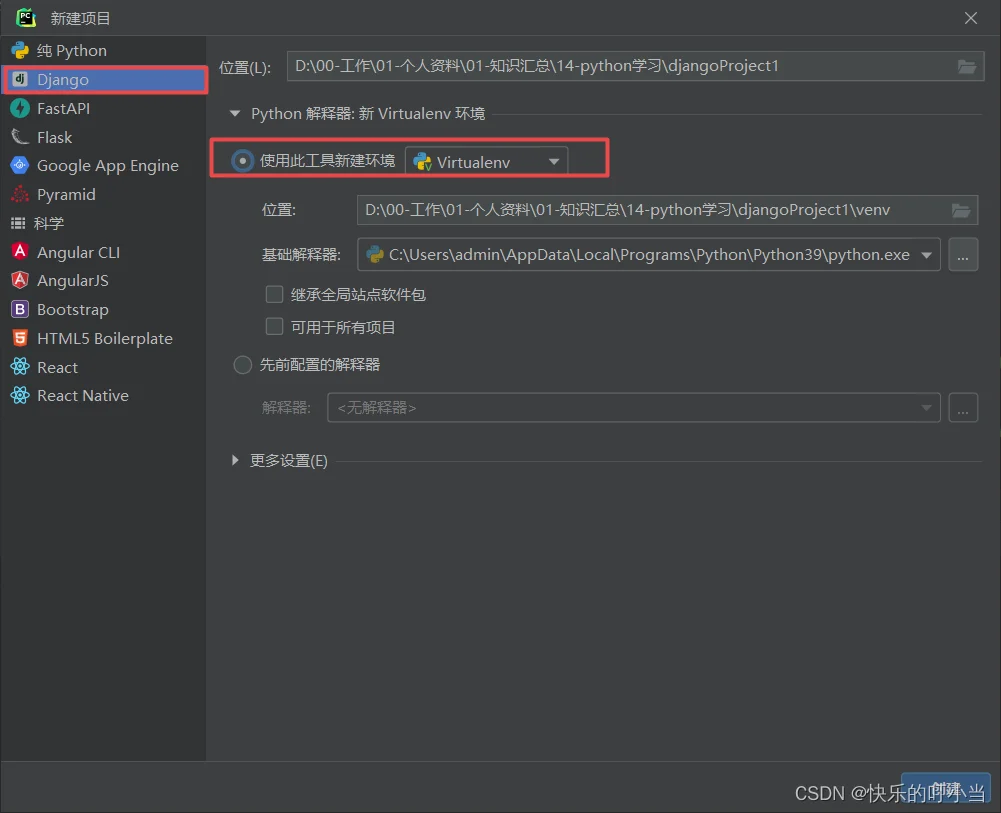Enable 可用于所有项目 checkbox
Image resolution: width=1001 pixels, height=813 pixels.
tap(274, 327)
